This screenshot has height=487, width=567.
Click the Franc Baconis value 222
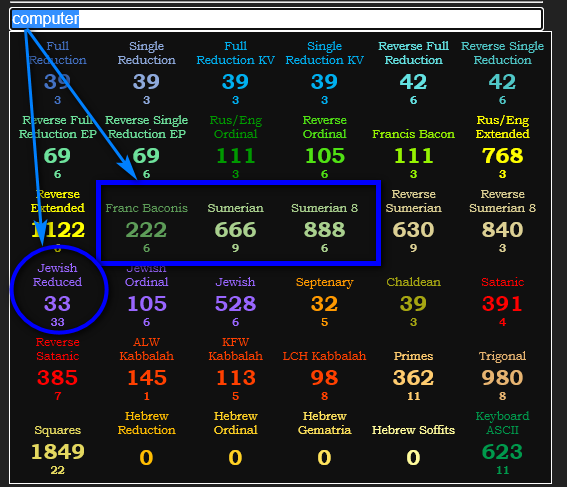tap(146, 230)
